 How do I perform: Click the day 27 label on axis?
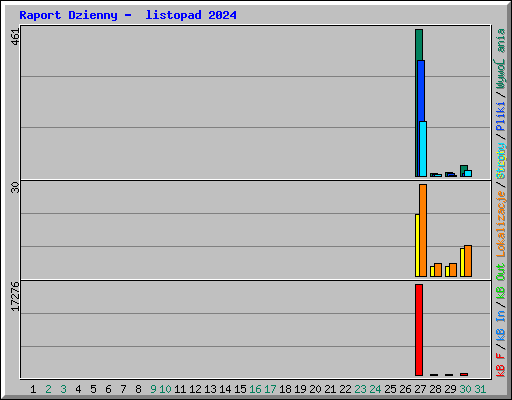420,389
